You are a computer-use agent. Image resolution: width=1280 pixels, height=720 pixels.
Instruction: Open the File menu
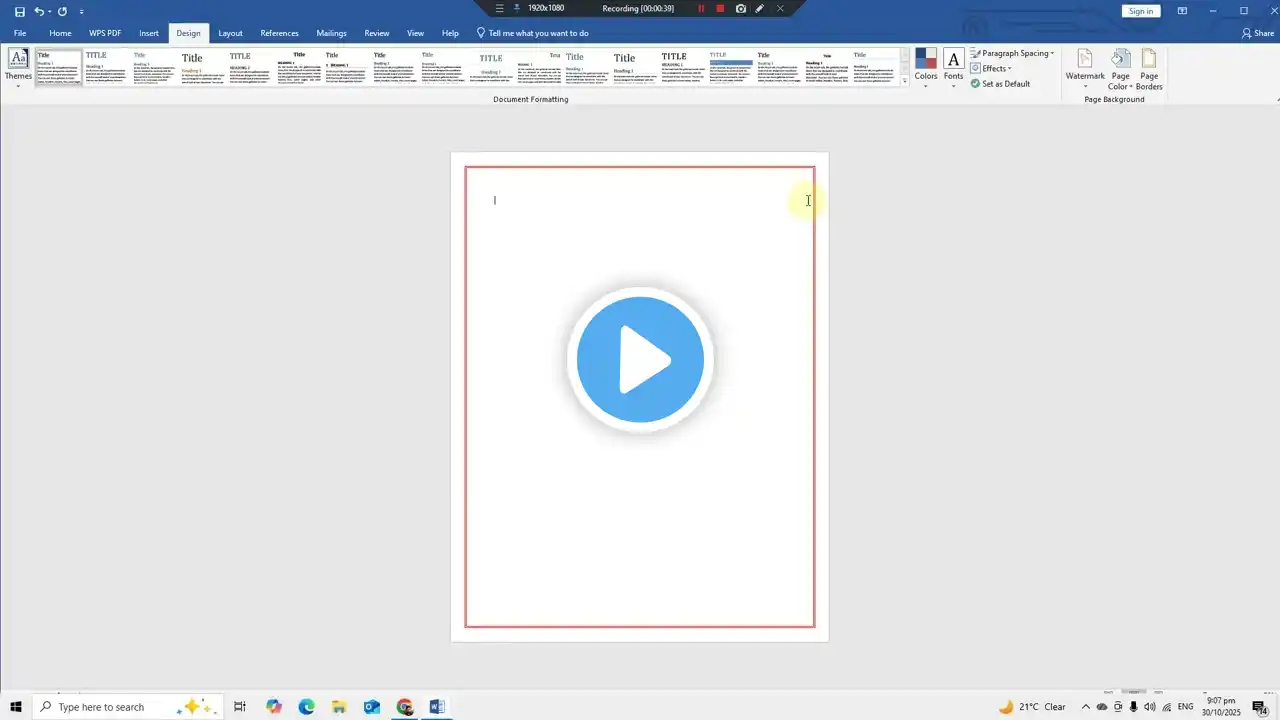pyautogui.click(x=20, y=33)
